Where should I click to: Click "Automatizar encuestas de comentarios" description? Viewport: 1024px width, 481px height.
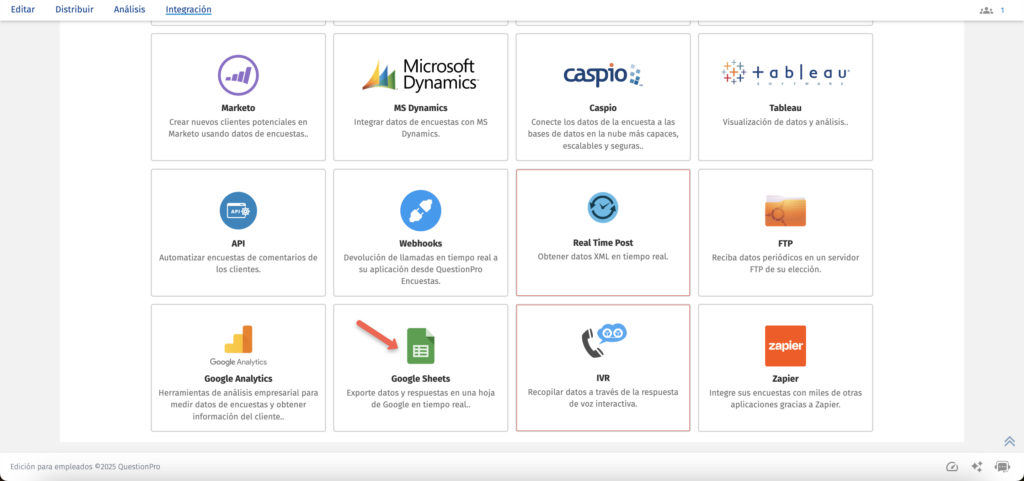click(238, 263)
